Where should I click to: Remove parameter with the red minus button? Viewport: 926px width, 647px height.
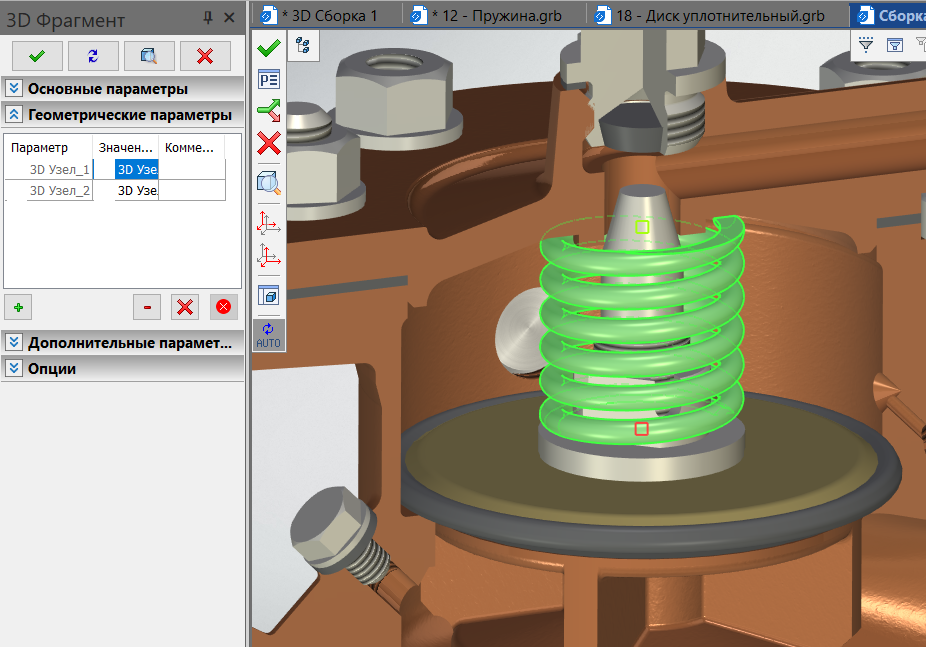point(147,306)
